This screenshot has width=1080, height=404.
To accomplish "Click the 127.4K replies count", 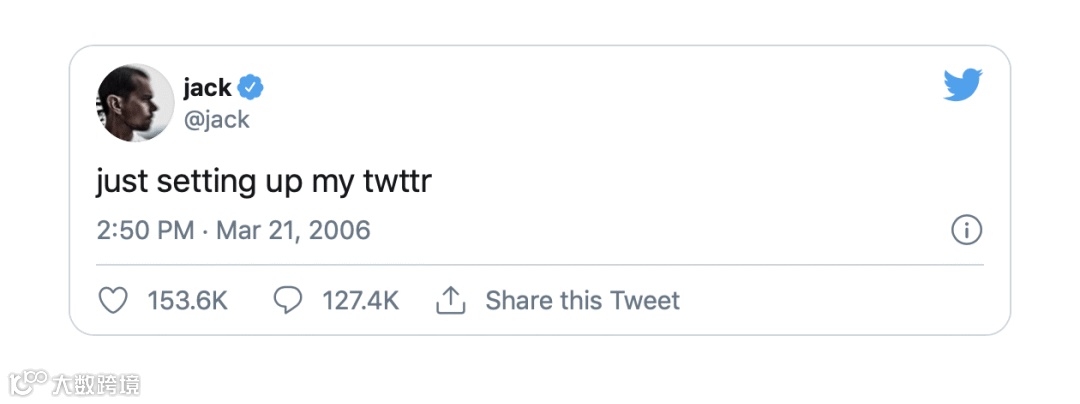I will [360, 300].
